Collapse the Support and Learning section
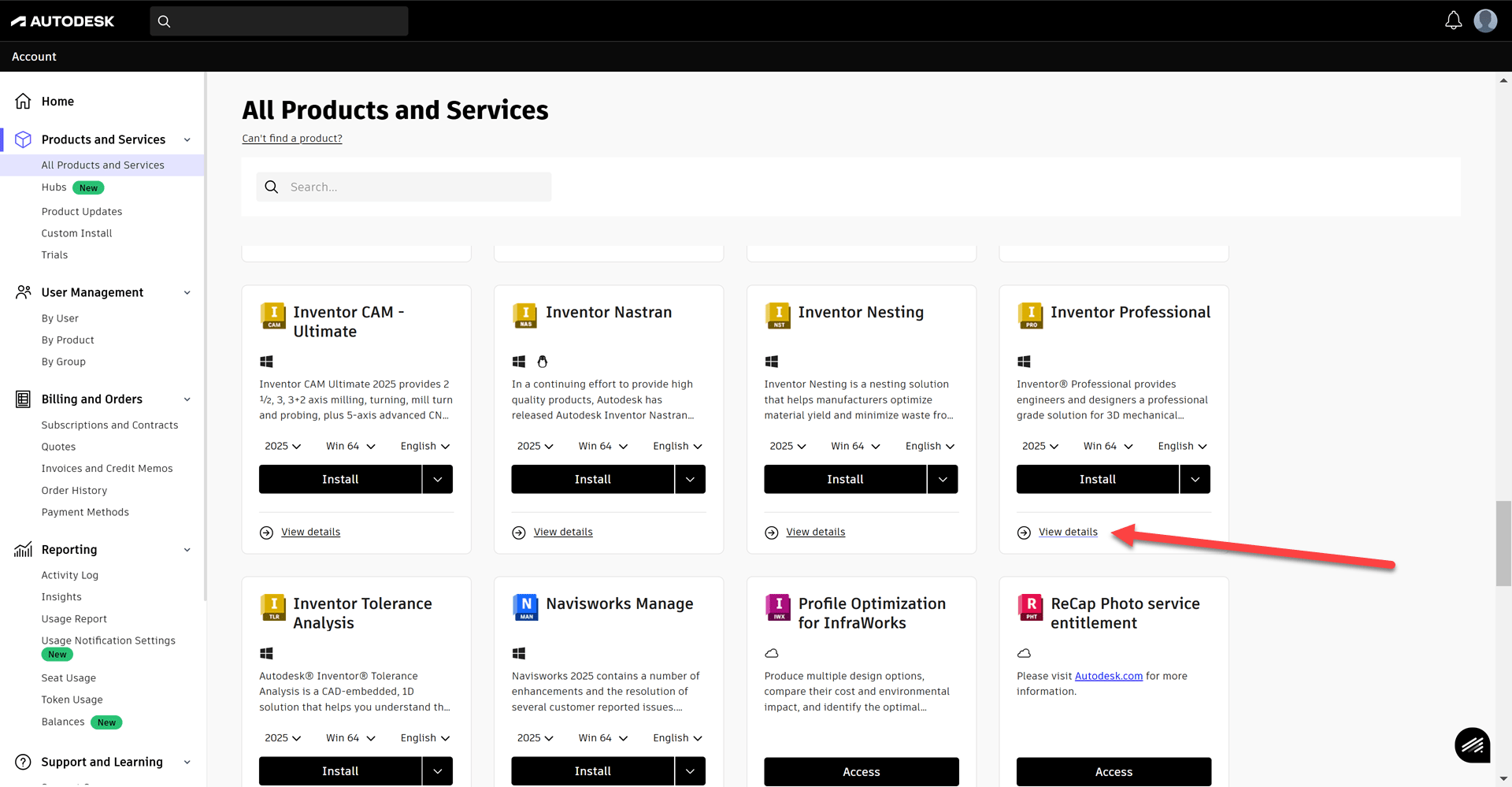The image size is (1512, 787). tap(187, 762)
